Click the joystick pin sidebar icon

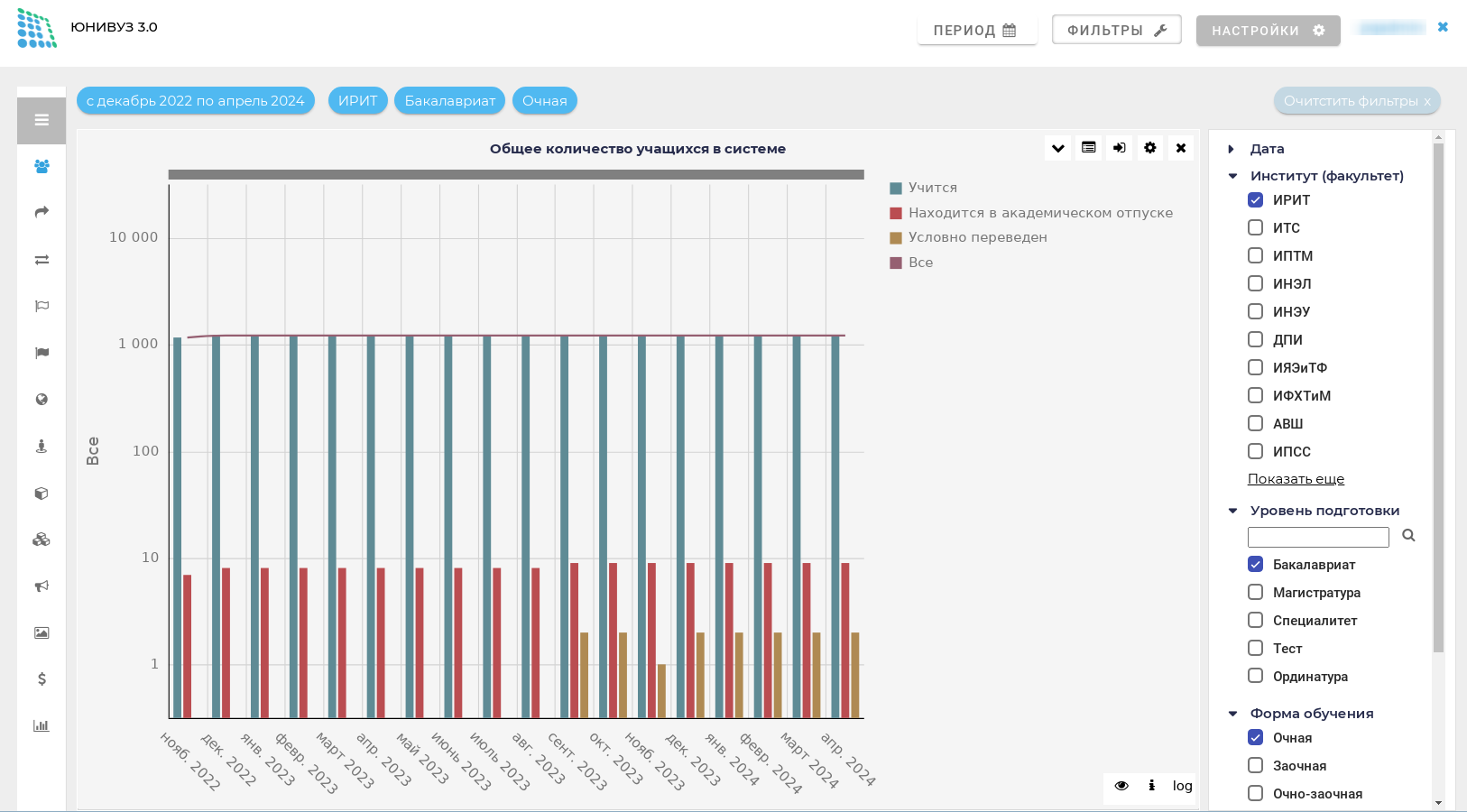pyautogui.click(x=42, y=447)
